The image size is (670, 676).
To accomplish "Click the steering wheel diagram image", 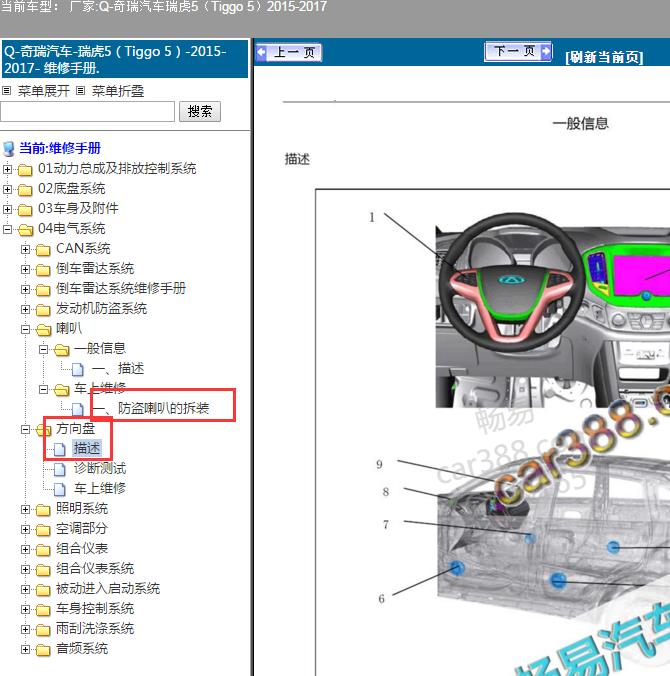I will pyautogui.click(x=553, y=310).
